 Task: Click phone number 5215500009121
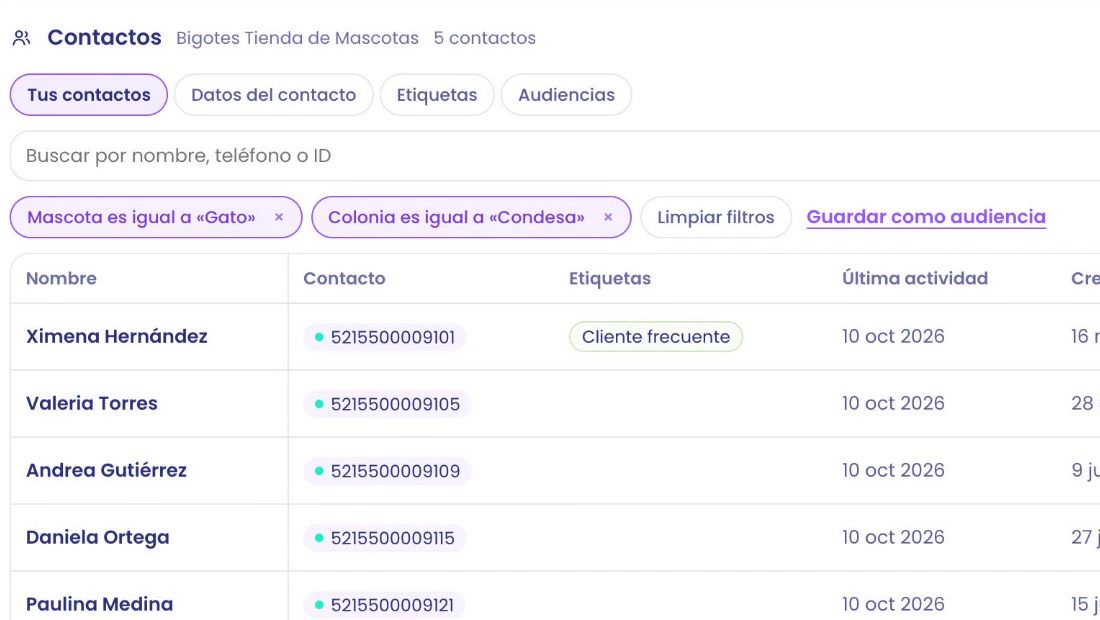pos(384,605)
